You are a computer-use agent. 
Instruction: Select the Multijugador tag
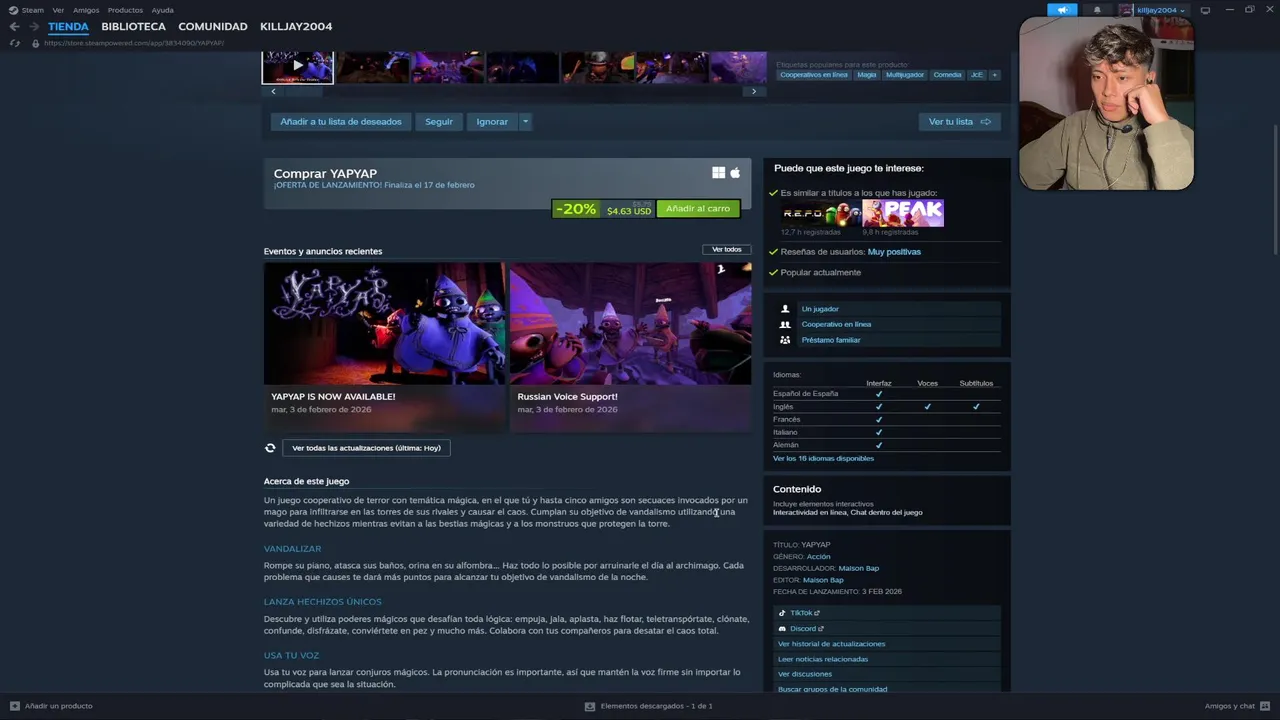coord(905,75)
